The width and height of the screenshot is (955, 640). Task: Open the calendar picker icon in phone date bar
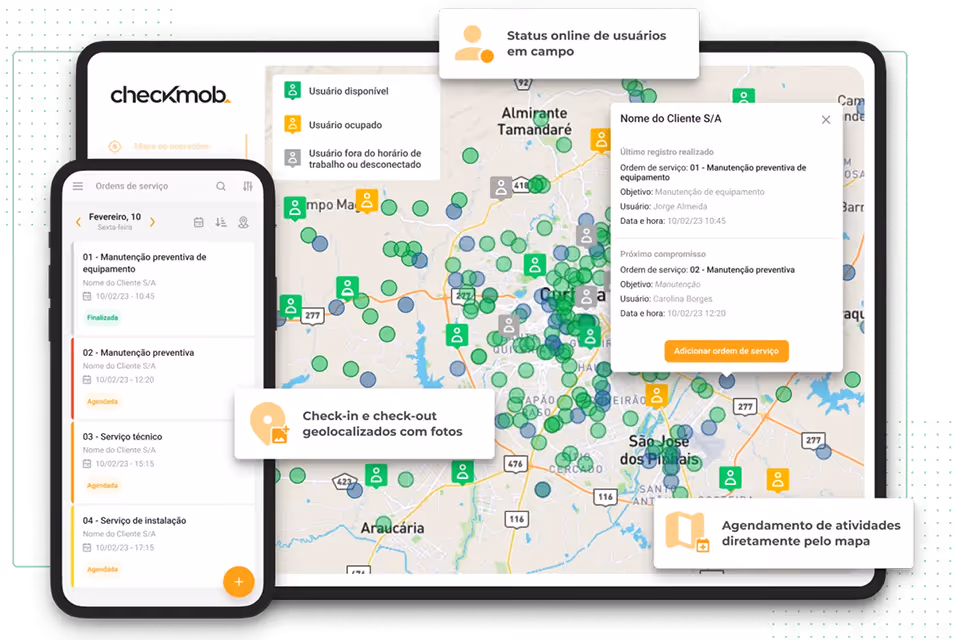click(199, 222)
